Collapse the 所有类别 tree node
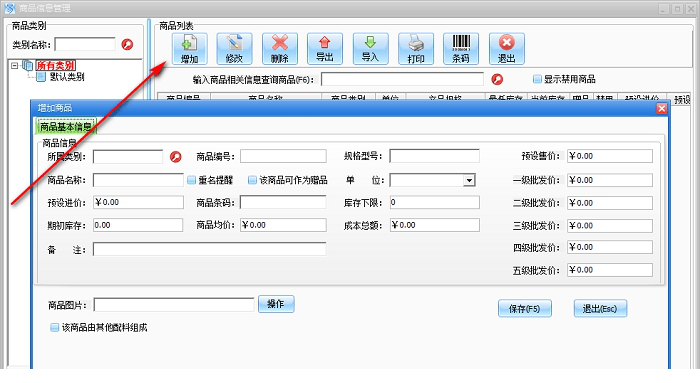The width and height of the screenshot is (700, 383). tap(15, 66)
